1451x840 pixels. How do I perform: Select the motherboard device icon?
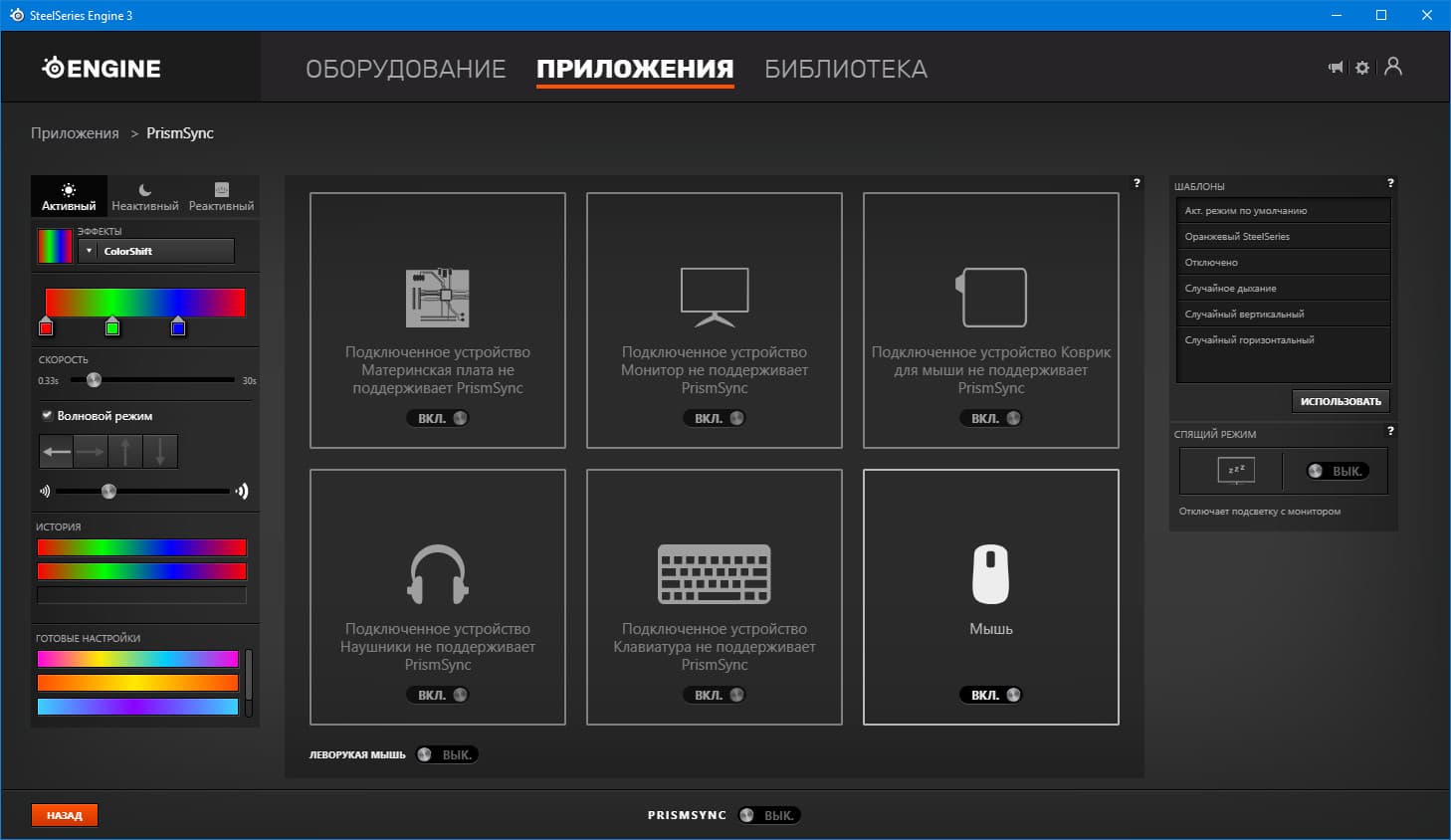(x=438, y=298)
